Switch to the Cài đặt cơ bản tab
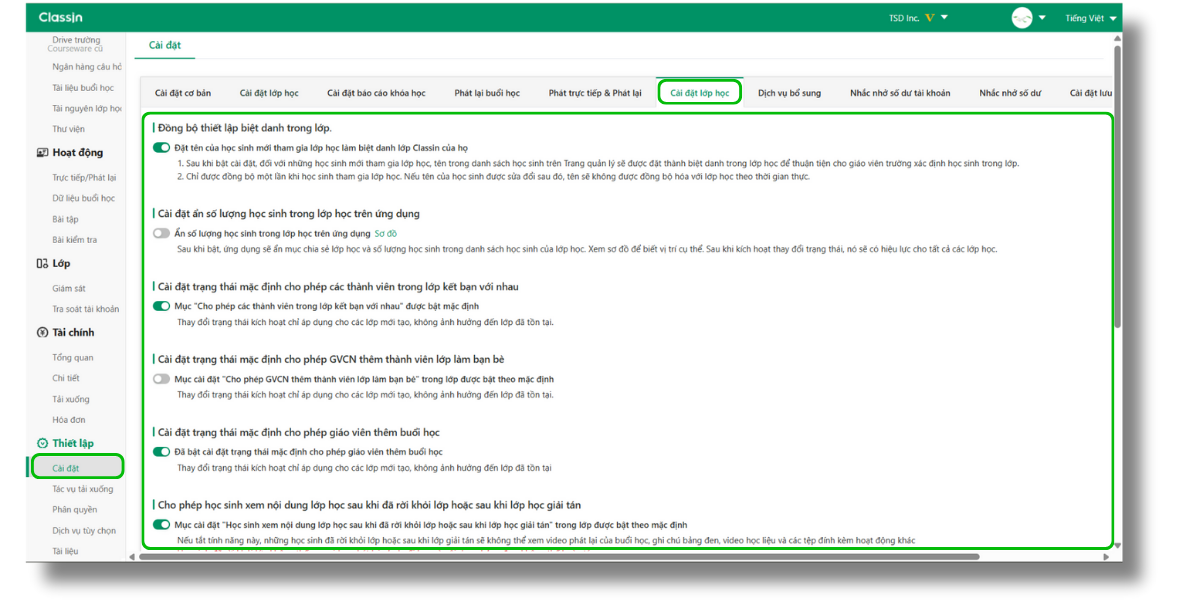Image resolution: width=1187 pixels, height=606 pixels. point(183,93)
